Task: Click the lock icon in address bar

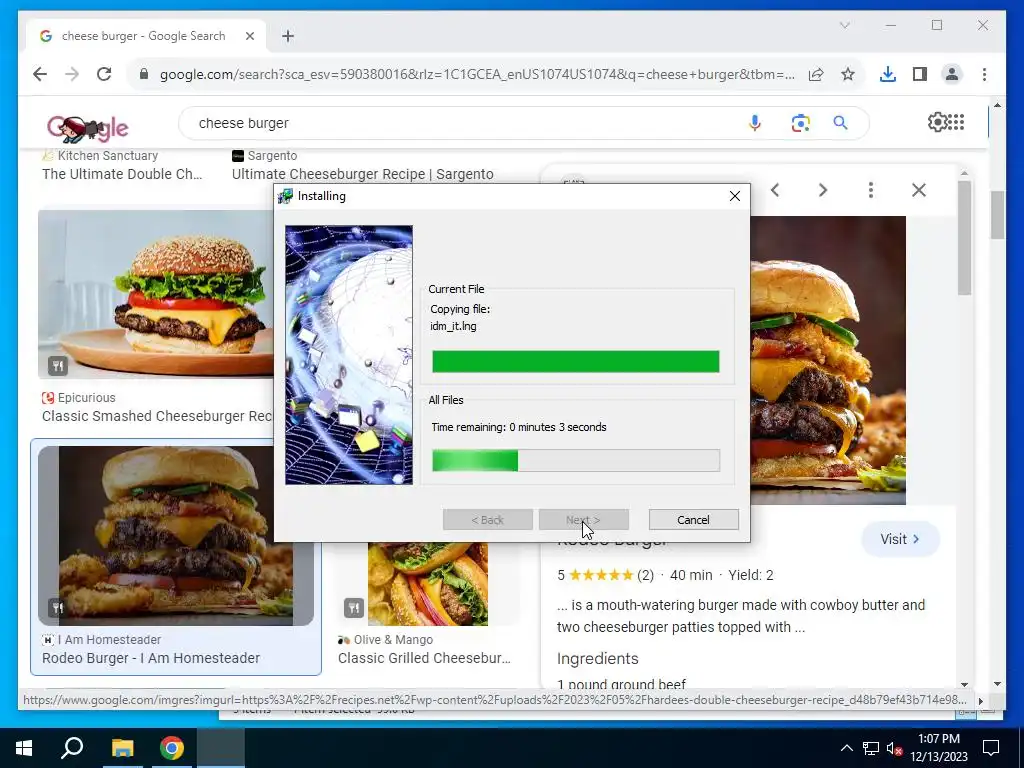Action: click(x=144, y=74)
